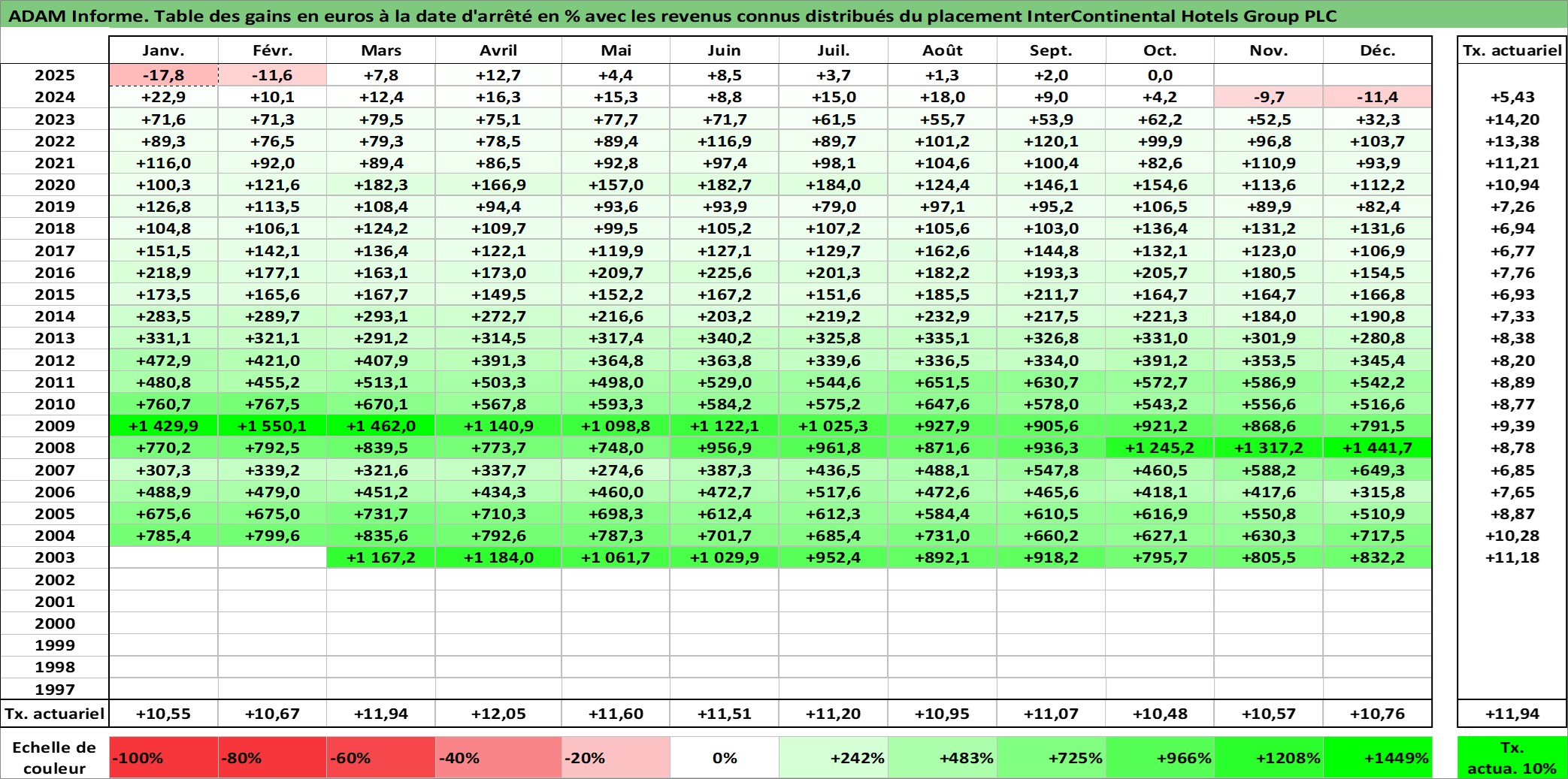Click the 'Avril' column header
Image resolution: width=1568 pixels, height=779 pixels.
coord(498,50)
